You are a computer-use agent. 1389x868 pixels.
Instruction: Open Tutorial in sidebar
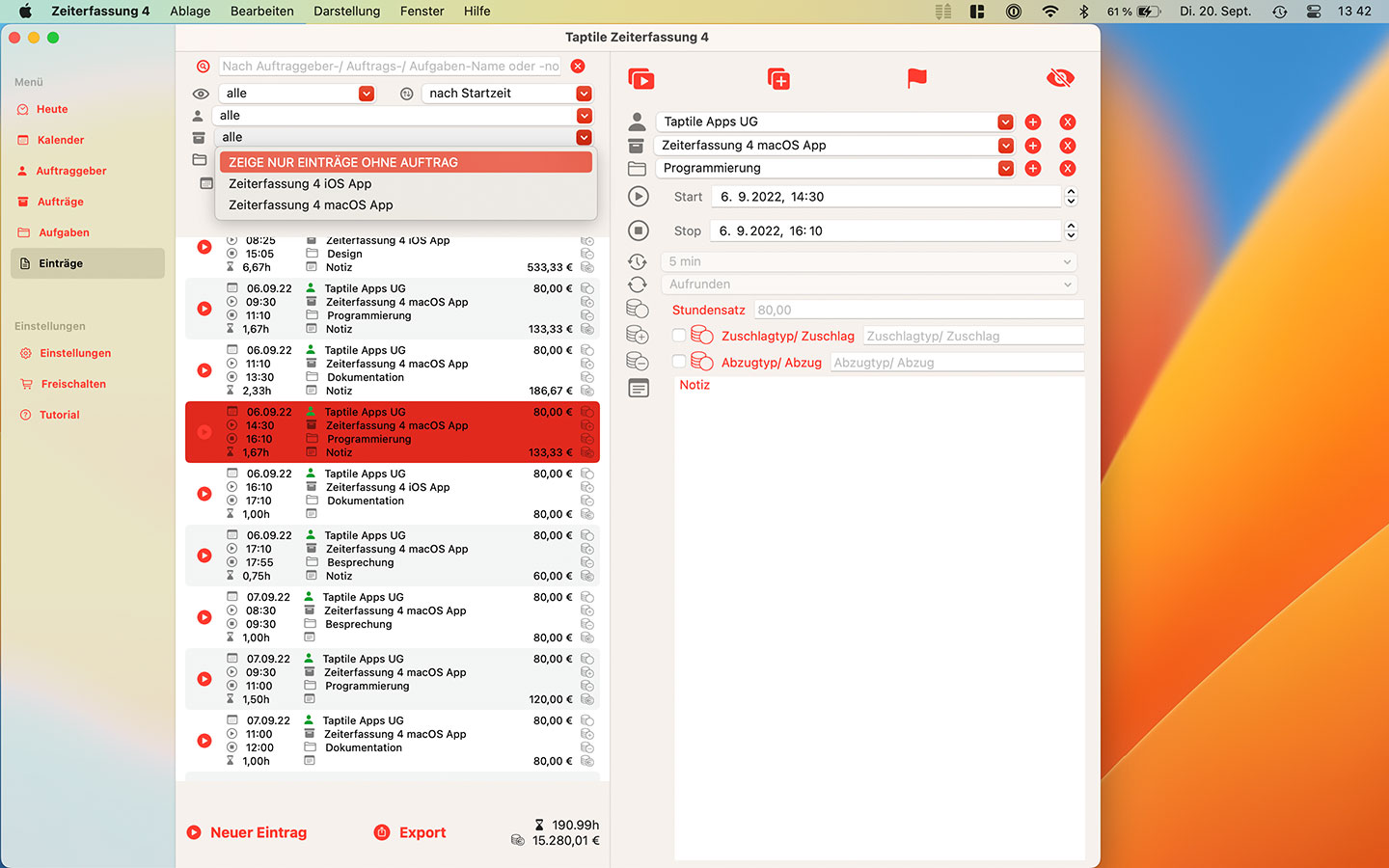coord(88,415)
